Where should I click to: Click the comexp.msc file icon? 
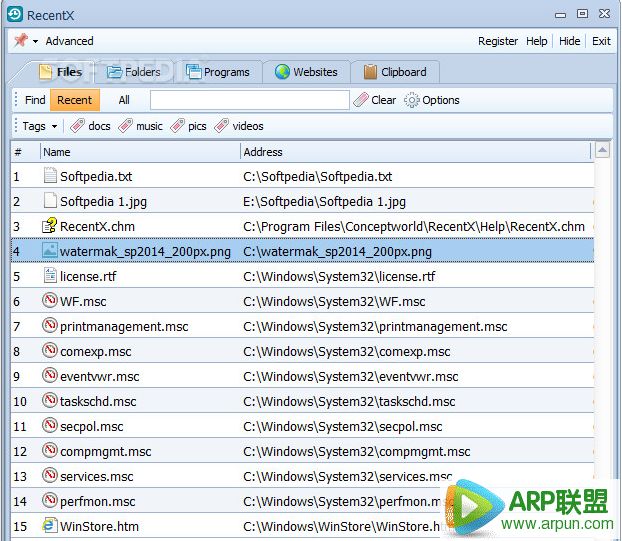[50, 350]
